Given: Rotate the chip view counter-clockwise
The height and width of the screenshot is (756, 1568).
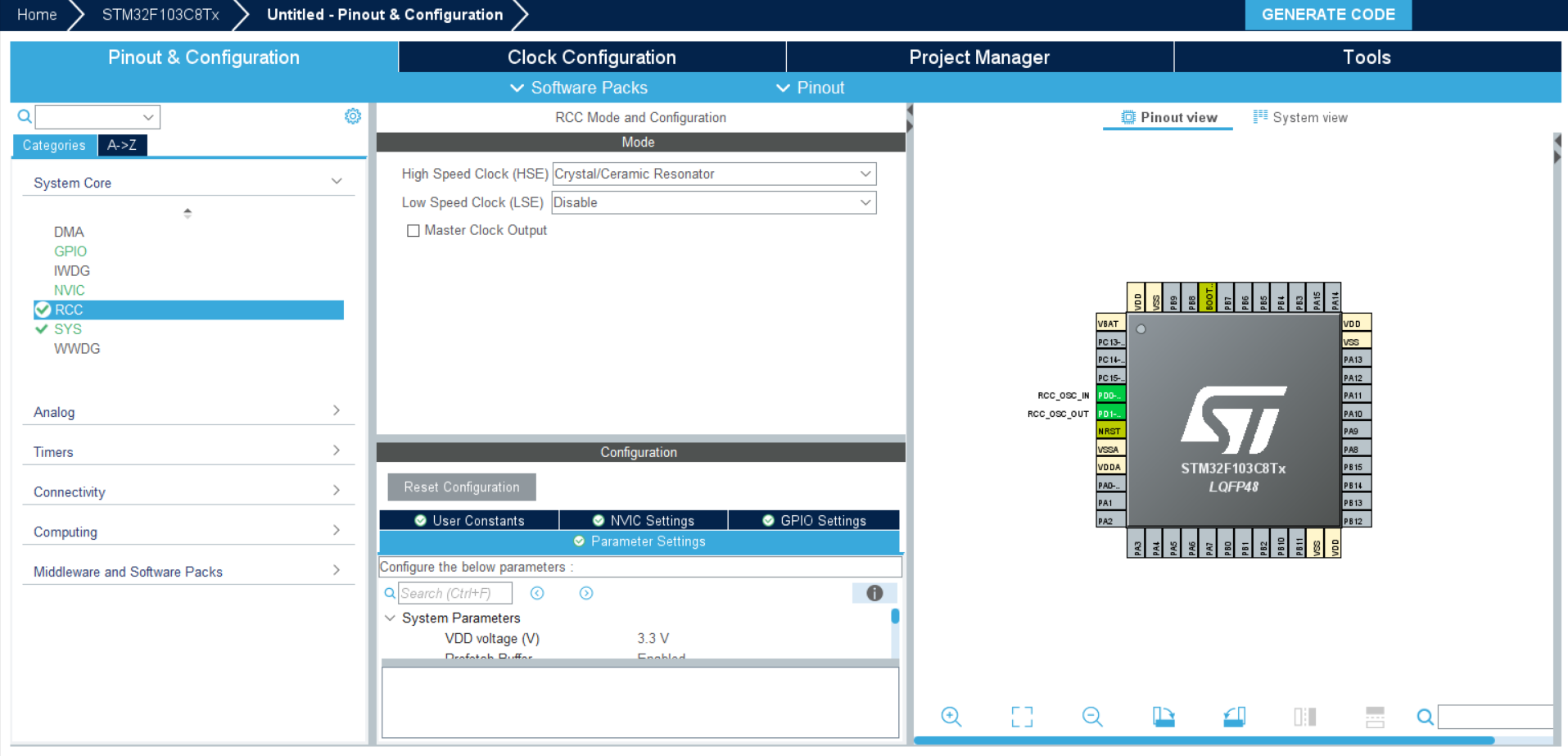Looking at the screenshot, I should tap(1234, 717).
